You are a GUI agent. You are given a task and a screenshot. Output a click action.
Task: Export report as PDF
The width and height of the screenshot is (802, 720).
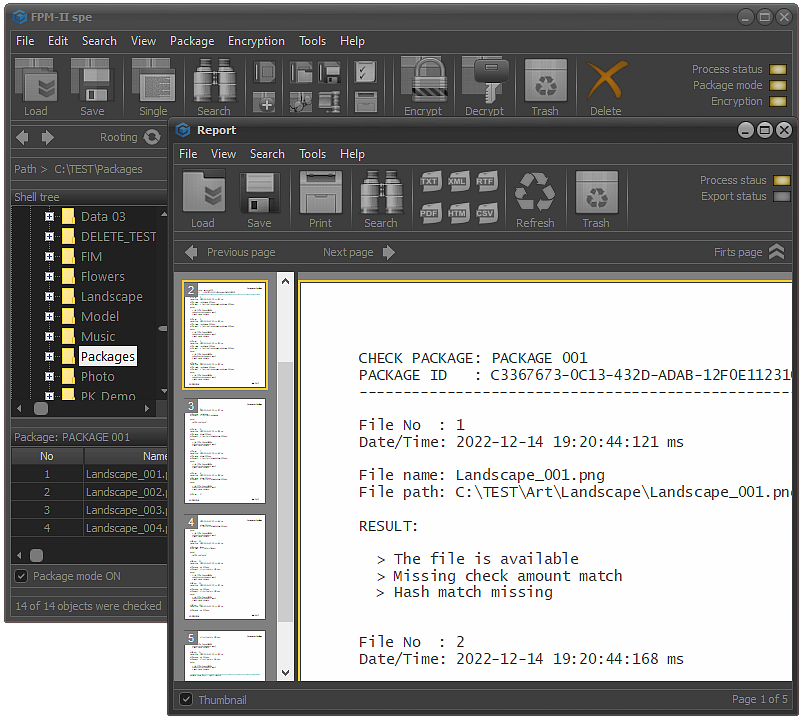pyautogui.click(x=429, y=213)
